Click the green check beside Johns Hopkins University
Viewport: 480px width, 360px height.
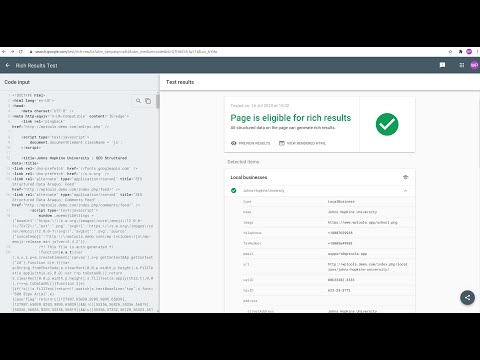[234, 191]
